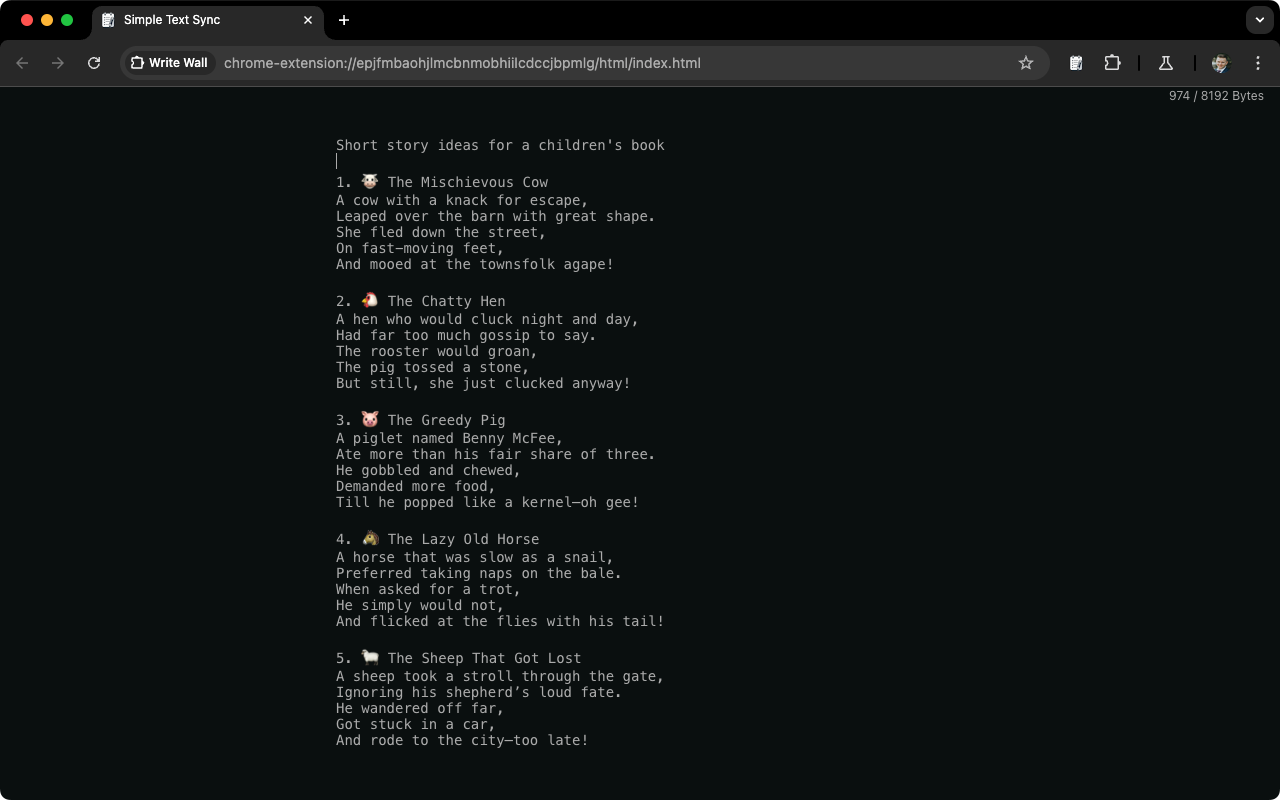Click the back navigation arrow

pos(22,62)
